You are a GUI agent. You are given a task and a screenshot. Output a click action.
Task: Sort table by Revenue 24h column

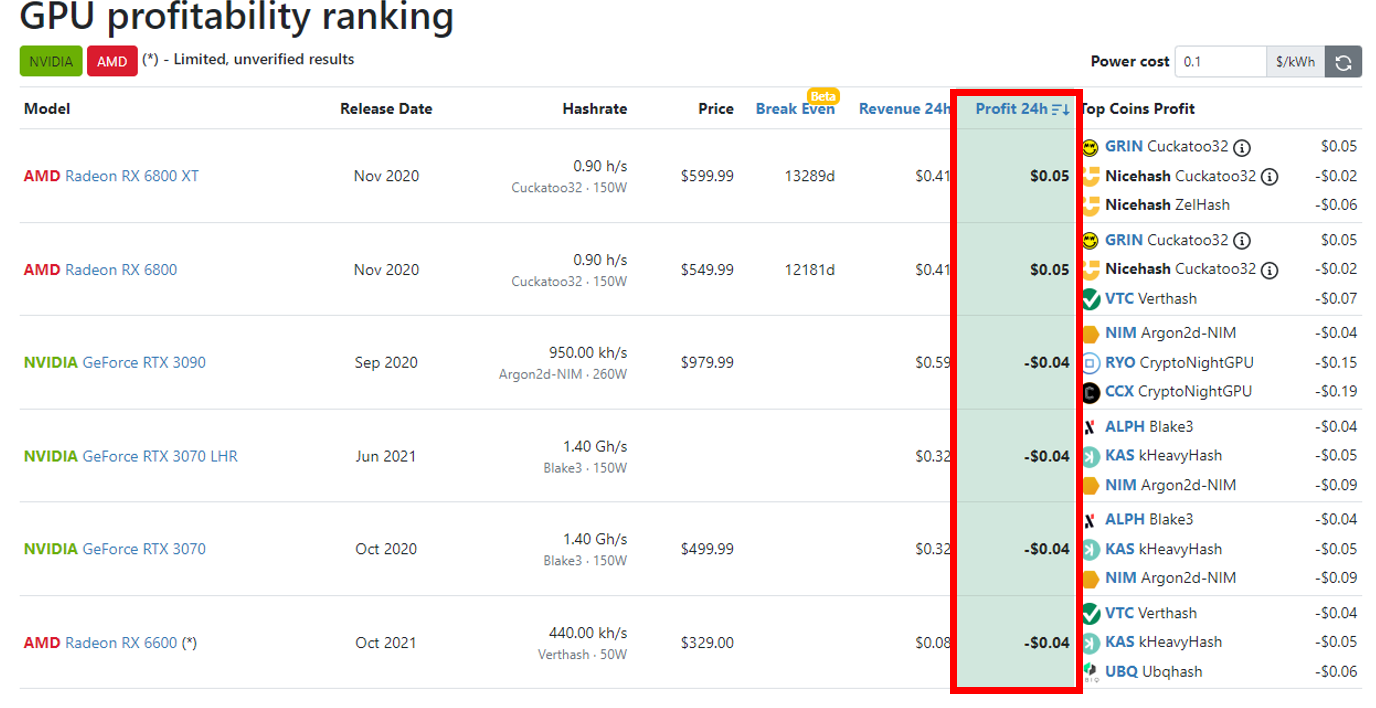pyautogui.click(x=904, y=109)
